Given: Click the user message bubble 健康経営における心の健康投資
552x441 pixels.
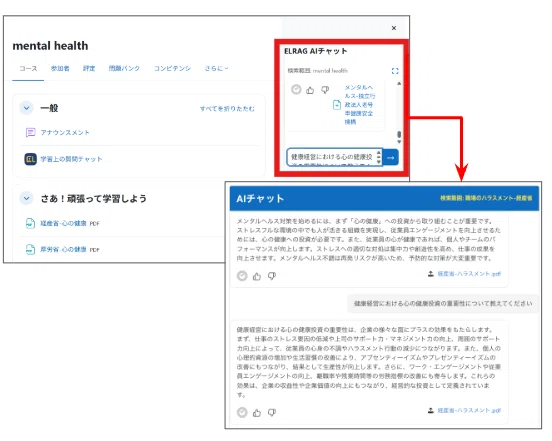Looking at the screenshot, I should click(x=443, y=303).
